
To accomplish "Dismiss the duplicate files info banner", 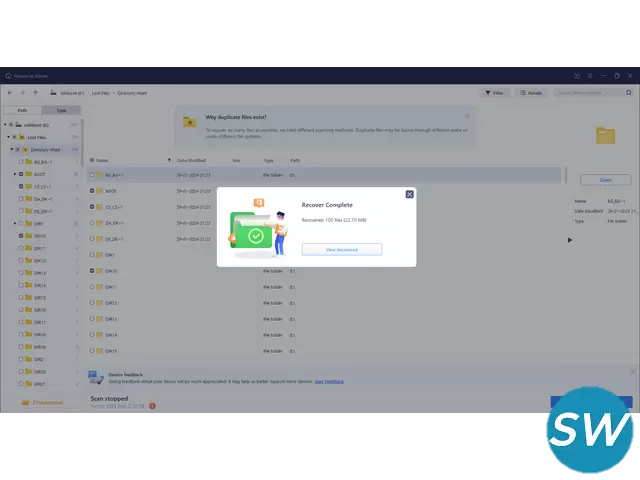I will pyautogui.click(x=467, y=116).
